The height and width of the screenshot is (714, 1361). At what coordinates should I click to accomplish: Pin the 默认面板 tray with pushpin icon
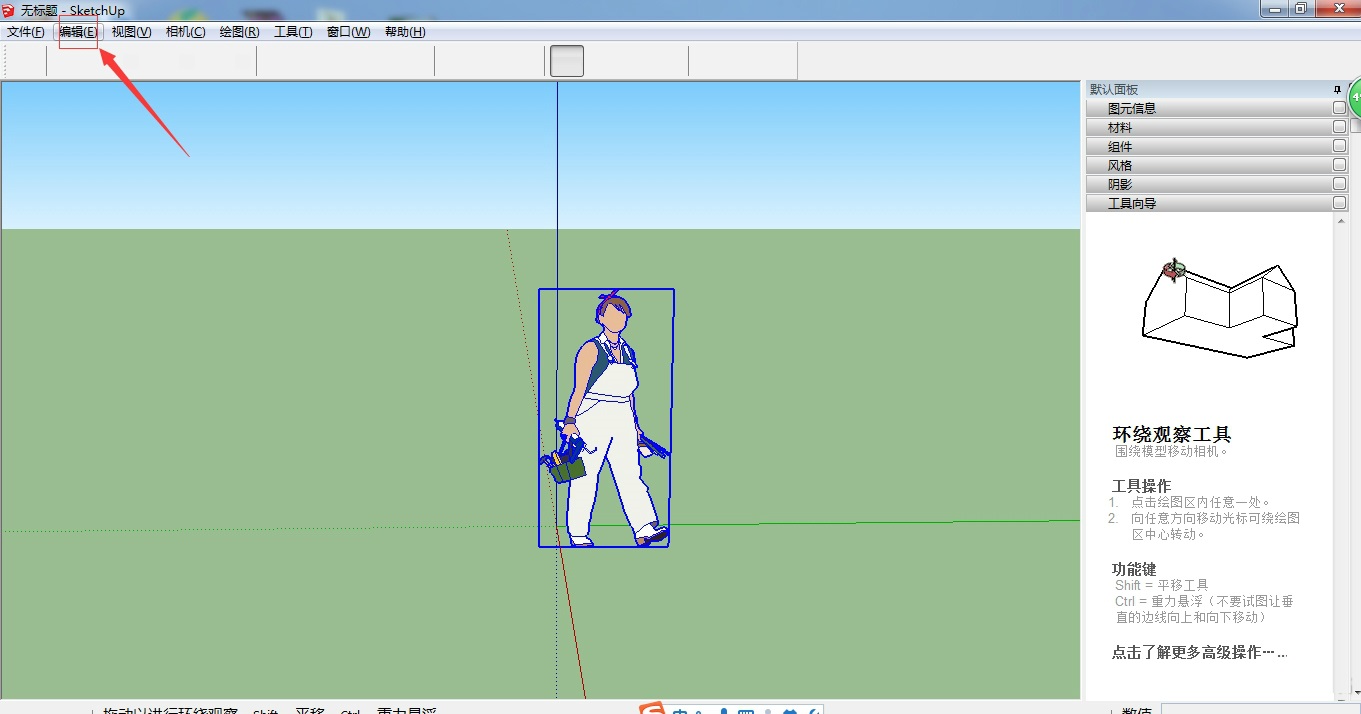[x=1337, y=90]
